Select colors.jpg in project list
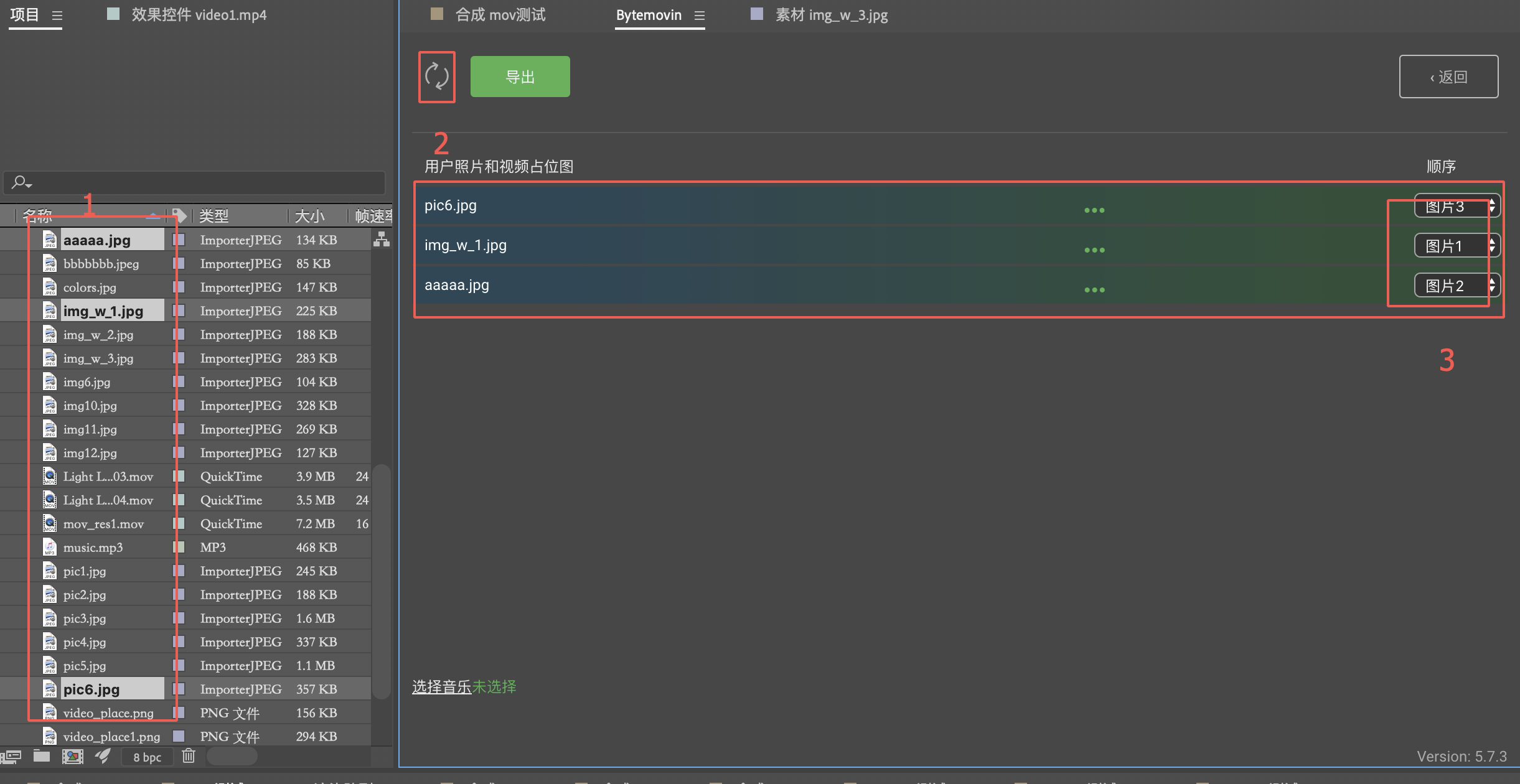Image resolution: width=1520 pixels, height=784 pixels. pyautogui.click(x=90, y=287)
